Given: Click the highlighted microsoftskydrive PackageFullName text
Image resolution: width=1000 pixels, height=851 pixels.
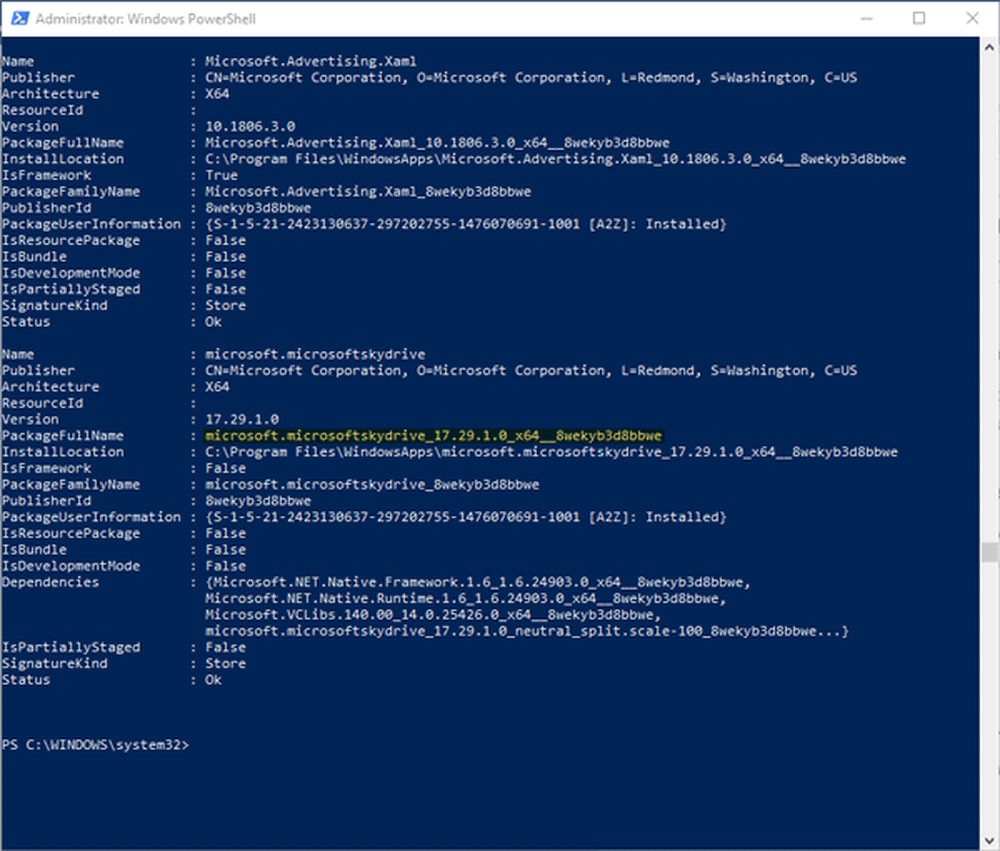Looking at the screenshot, I should [420, 435].
